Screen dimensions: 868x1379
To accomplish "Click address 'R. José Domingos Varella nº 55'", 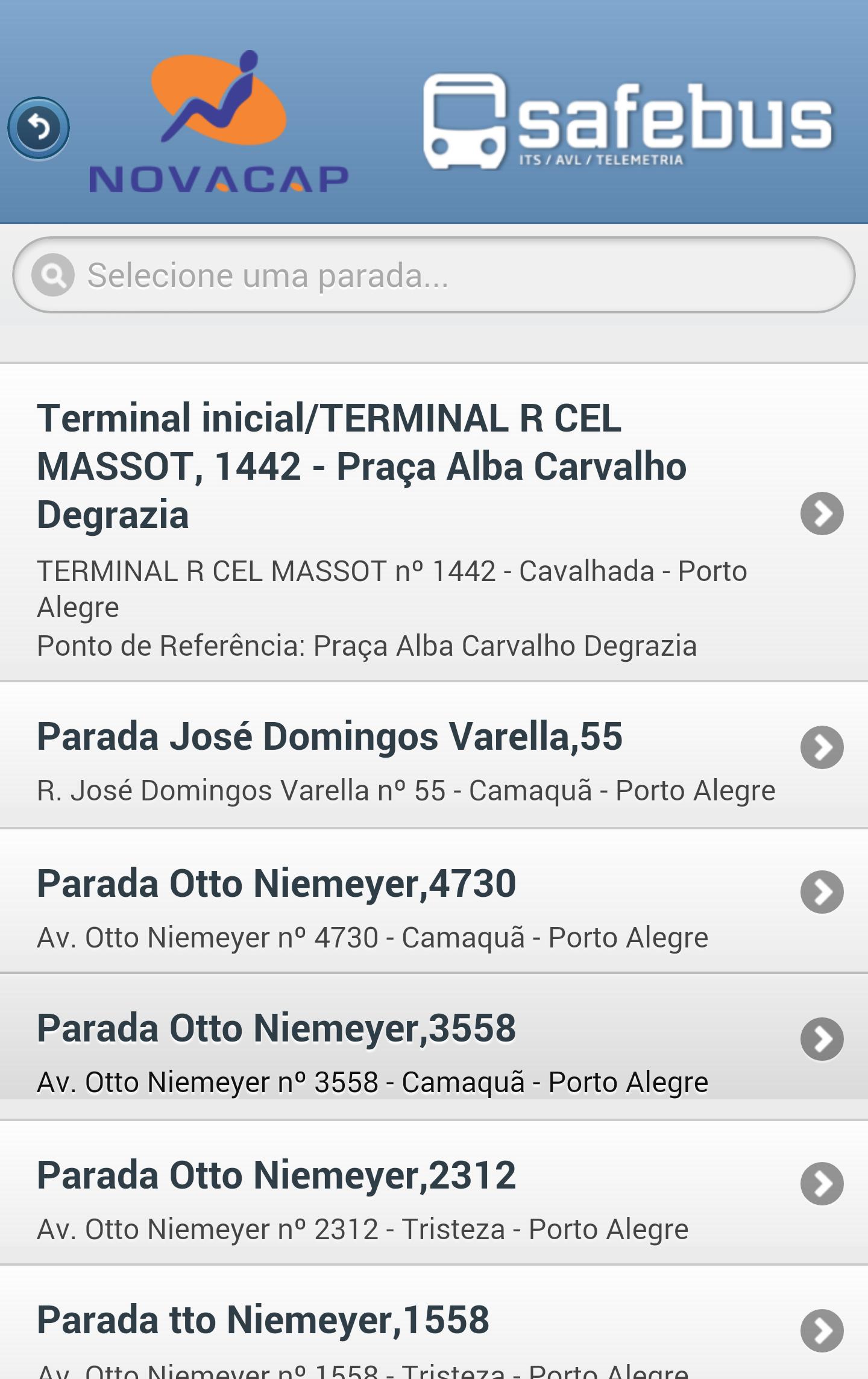I will [x=405, y=790].
